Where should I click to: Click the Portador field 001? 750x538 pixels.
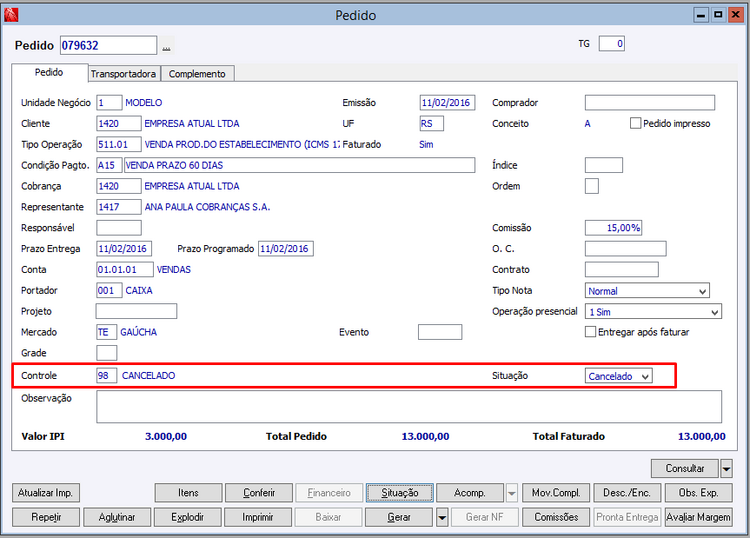pos(109,291)
